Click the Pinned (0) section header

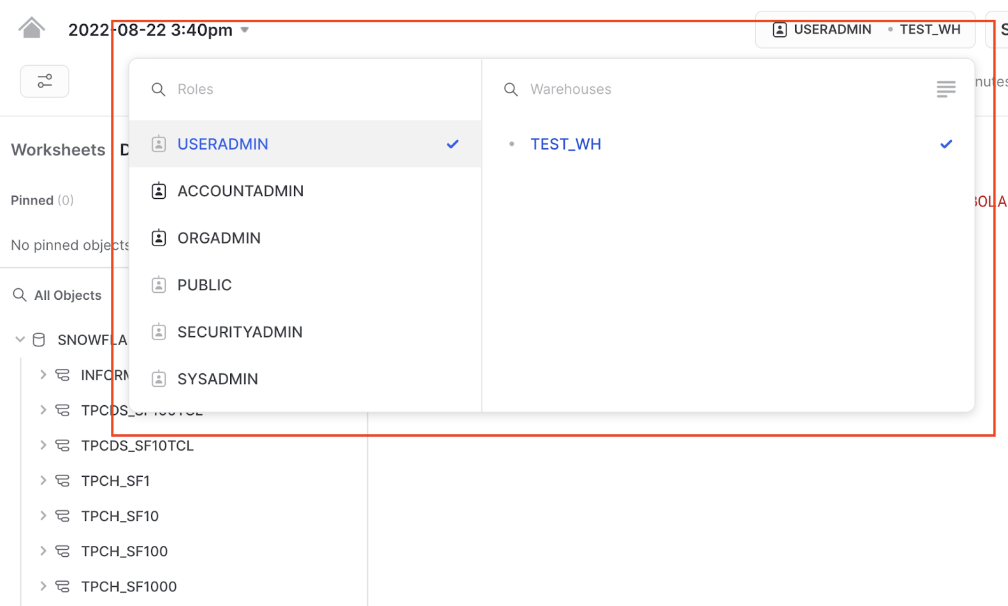click(x=42, y=200)
